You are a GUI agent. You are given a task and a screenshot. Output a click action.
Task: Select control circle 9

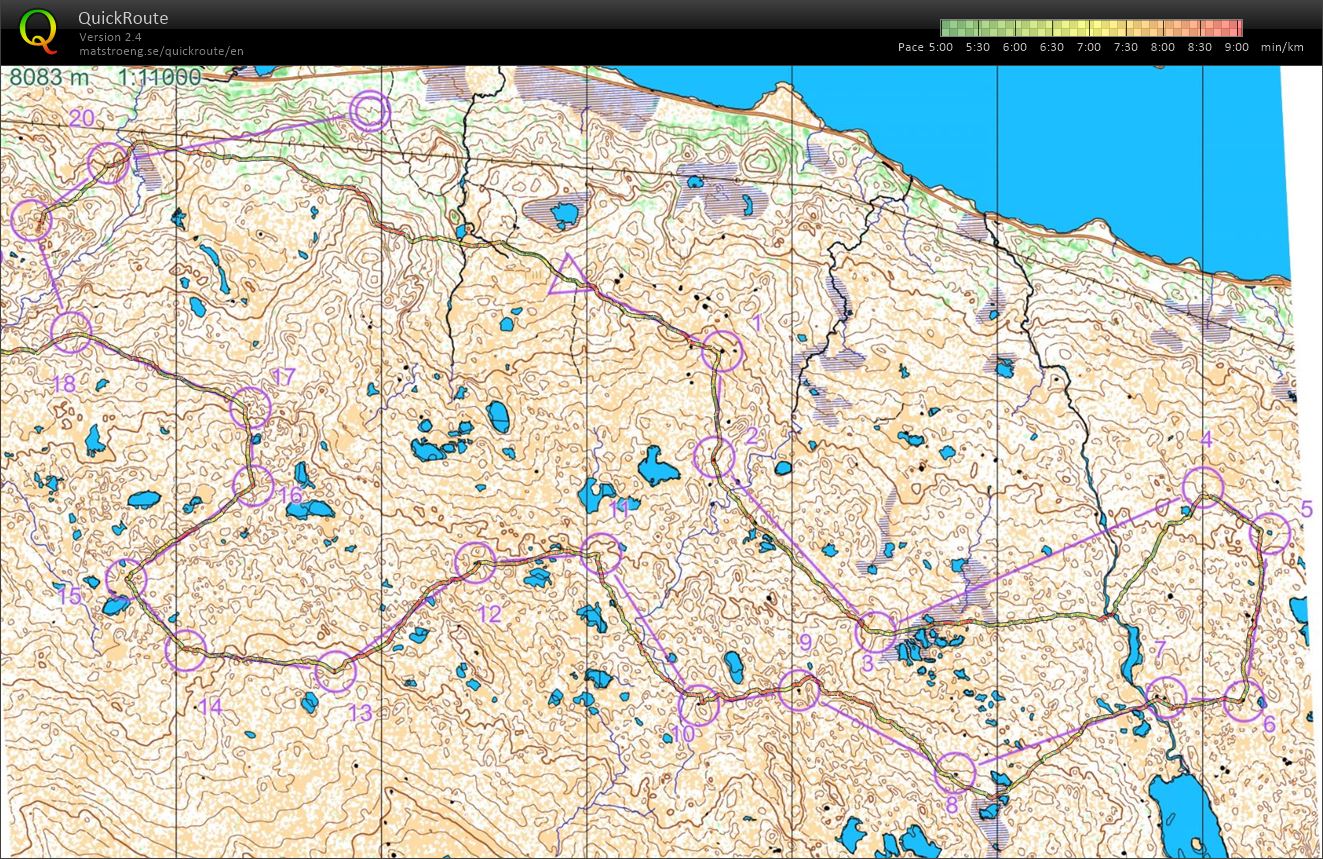pos(798,690)
